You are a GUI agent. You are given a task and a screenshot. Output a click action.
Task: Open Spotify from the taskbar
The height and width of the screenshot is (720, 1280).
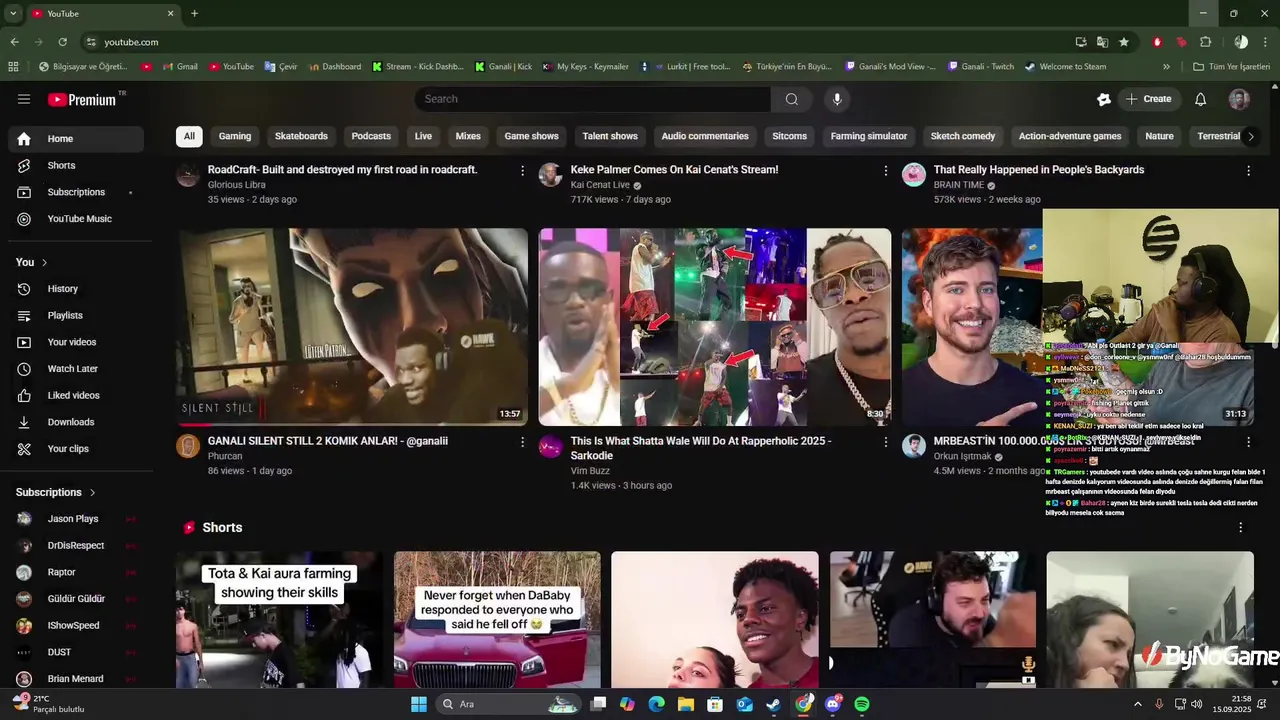[862, 704]
